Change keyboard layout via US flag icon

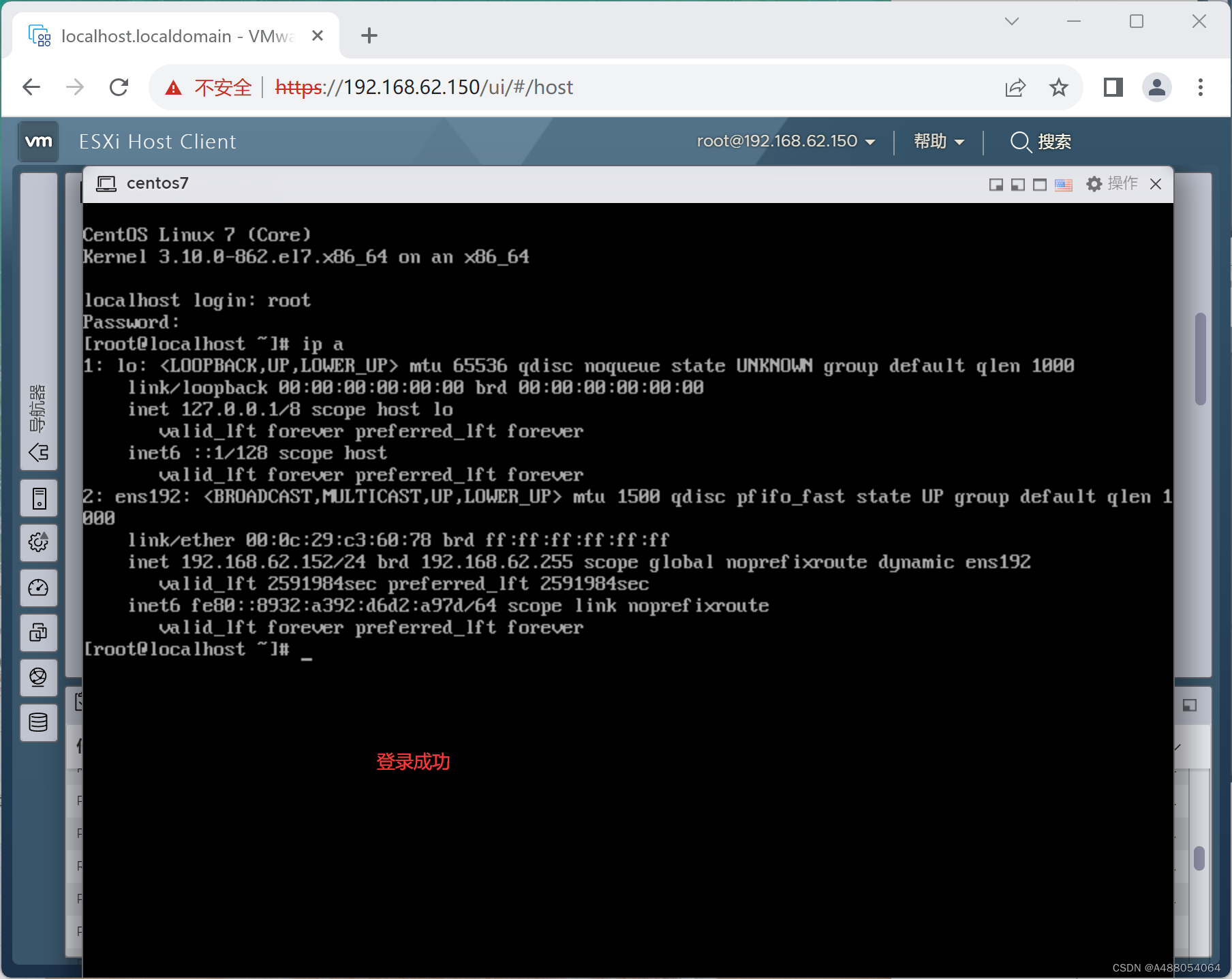coord(1064,185)
